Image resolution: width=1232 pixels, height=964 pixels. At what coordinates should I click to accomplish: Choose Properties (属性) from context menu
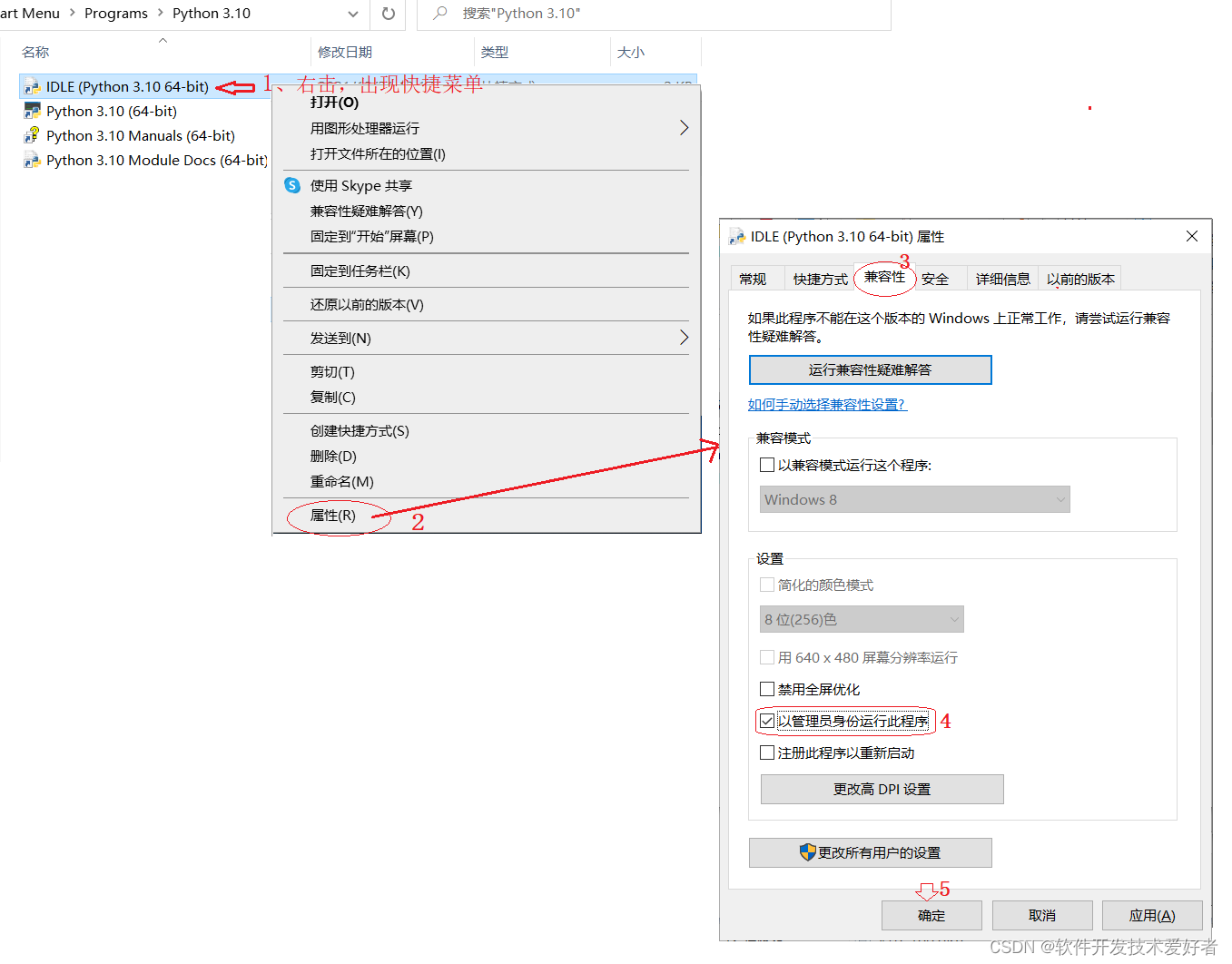pos(333,515)
